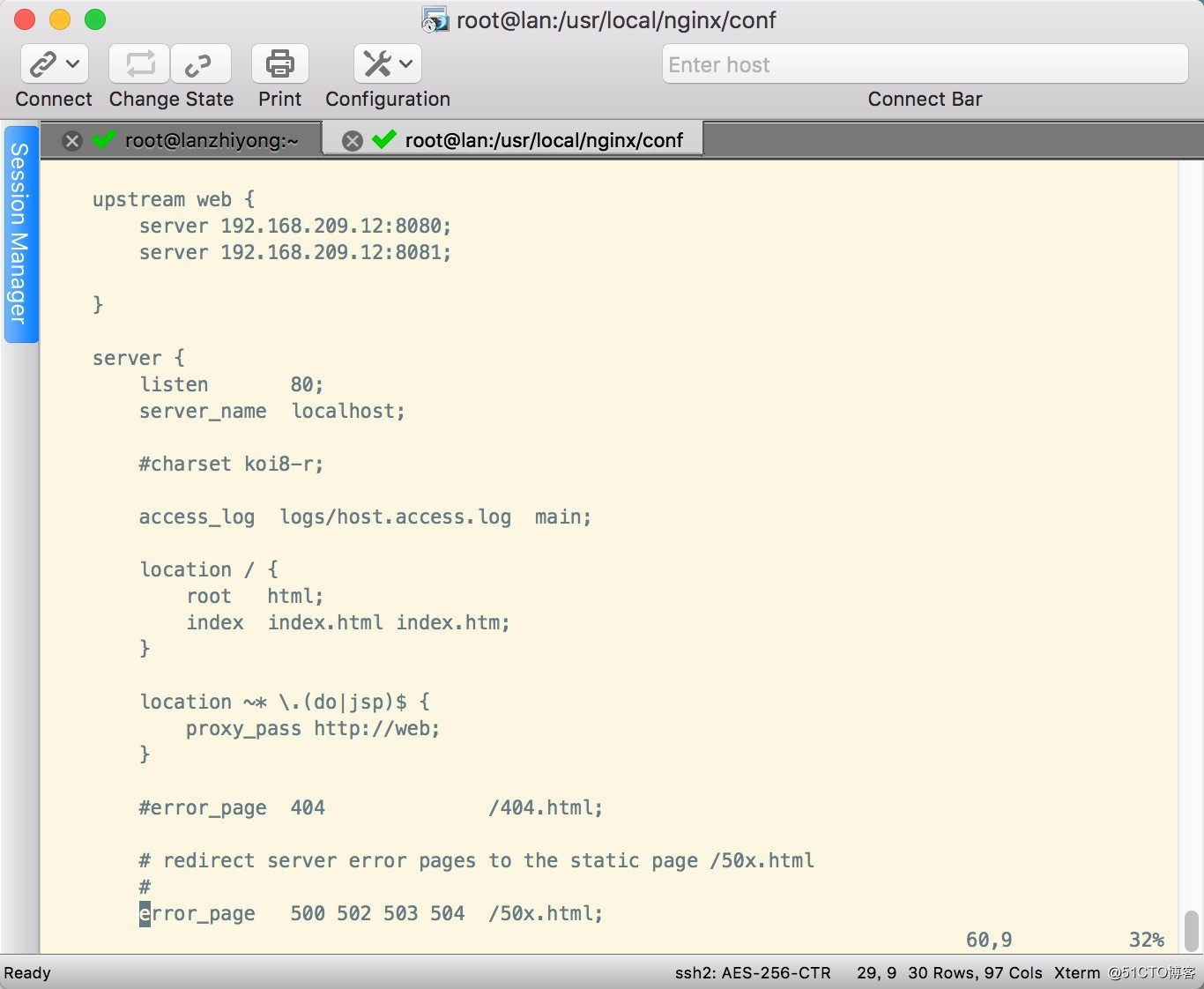Click the Connect Bar button

tap(925, 99)
